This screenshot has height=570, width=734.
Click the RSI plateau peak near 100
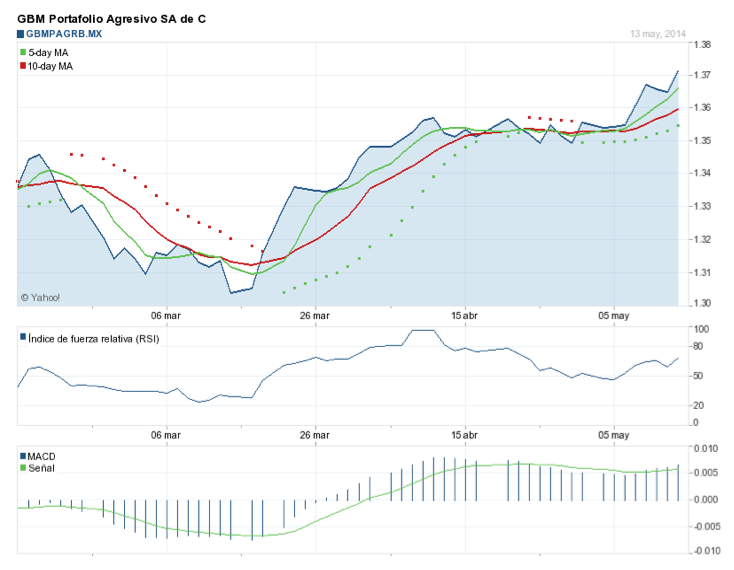click(423, 330)
